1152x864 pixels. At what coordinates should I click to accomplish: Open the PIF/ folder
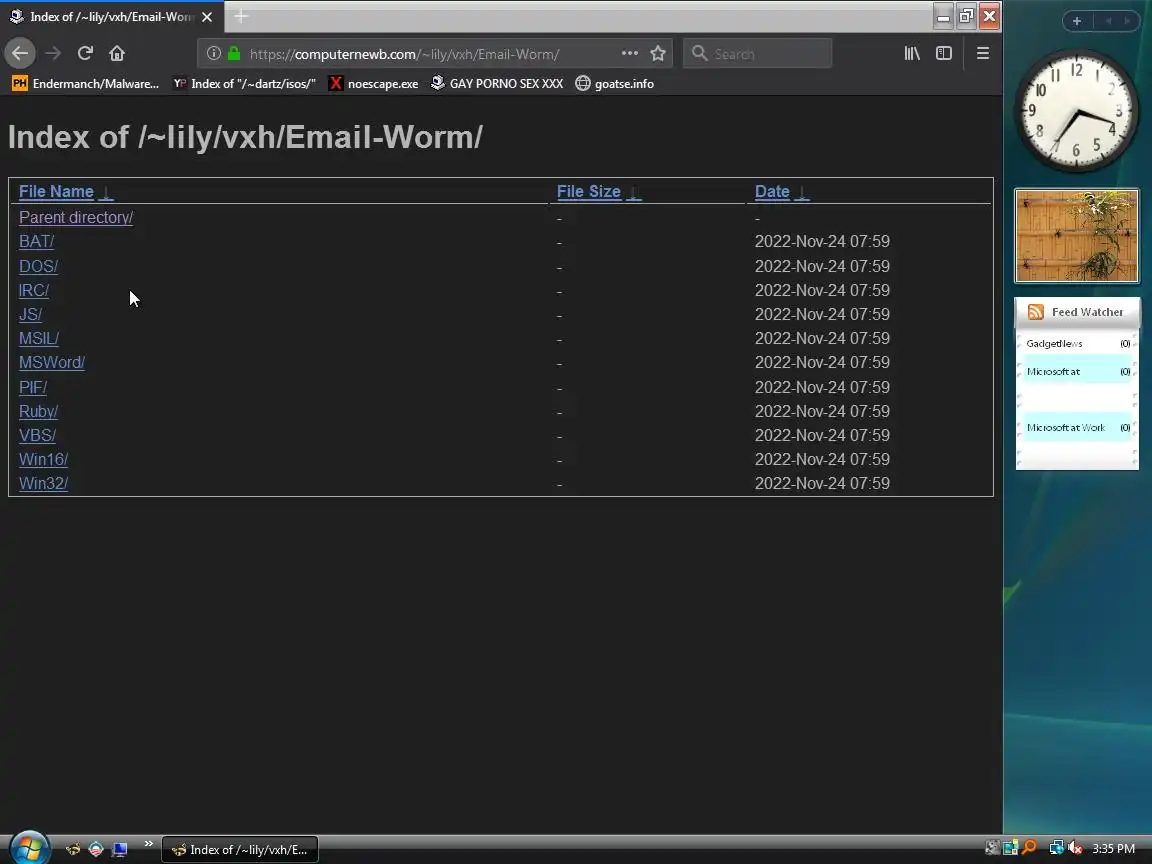[x=33, y=387]
